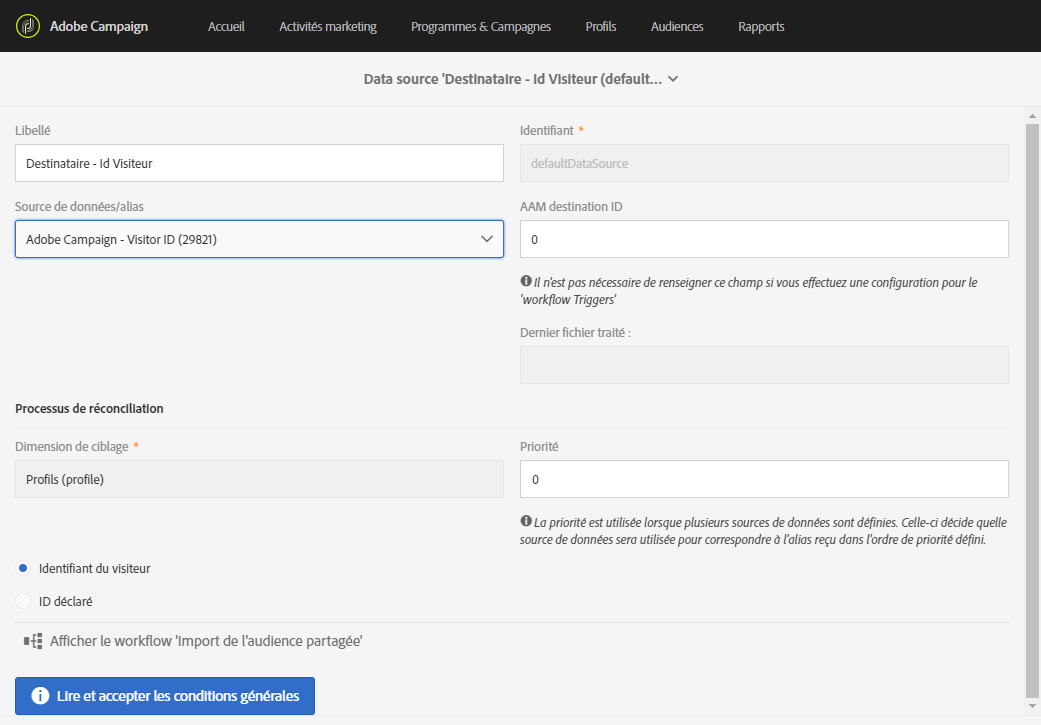Image resolution: width=1041 pixels, height=725 pixels.
Task: Click info icon next to AAM destination note
Action: pyautogui.click(x=526, y=282)
